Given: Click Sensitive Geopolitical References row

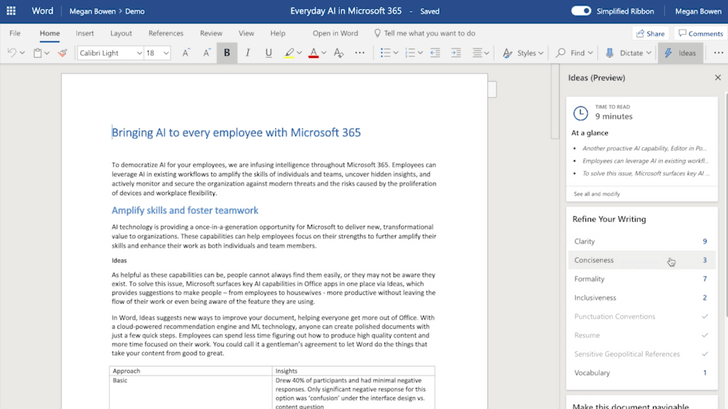Looking at the screenshot, I should pyautogui.click(x=641, y=354).
